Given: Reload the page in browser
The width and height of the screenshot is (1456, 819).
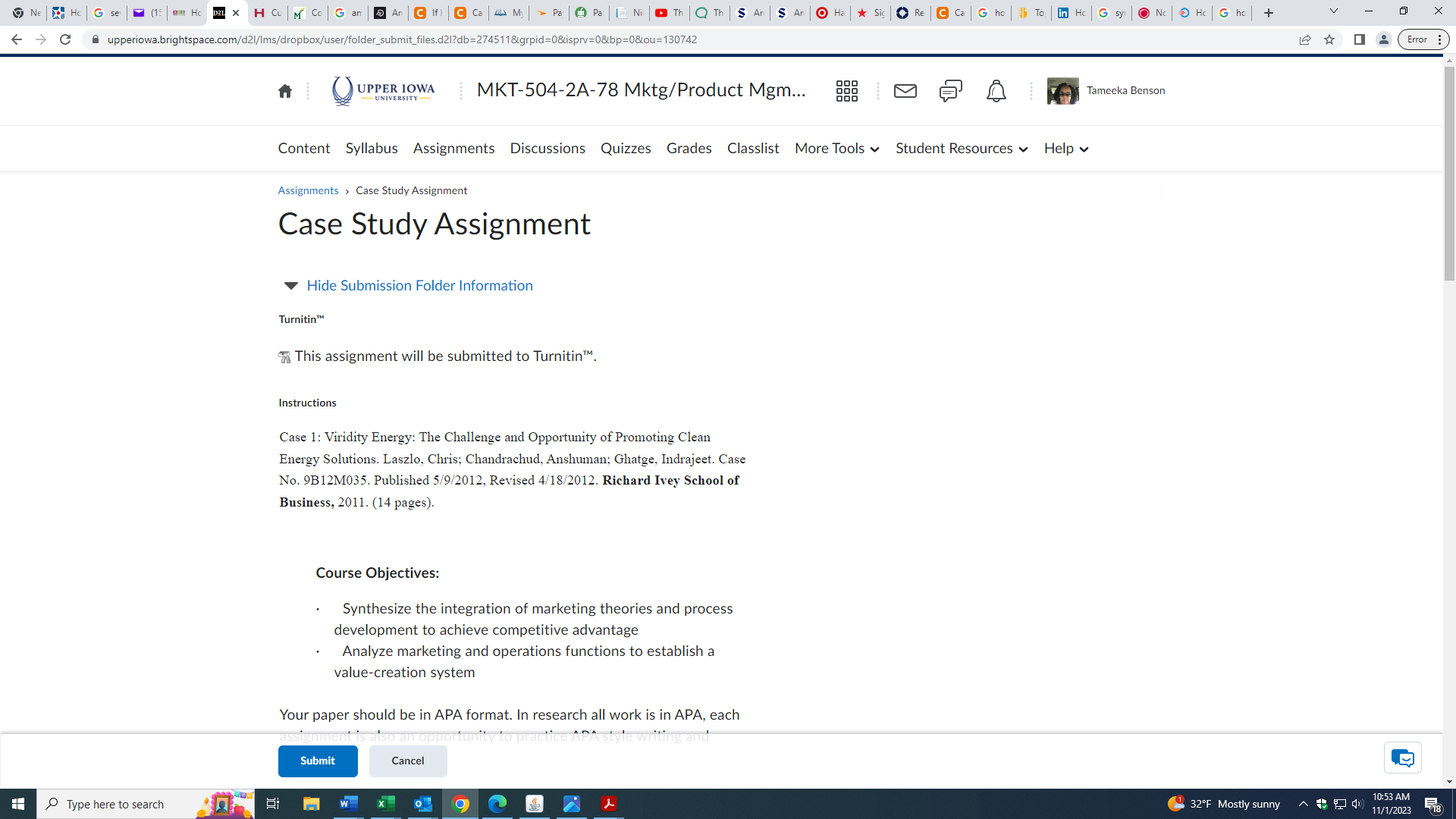Looking at the screenshot, I should (65, 39).
